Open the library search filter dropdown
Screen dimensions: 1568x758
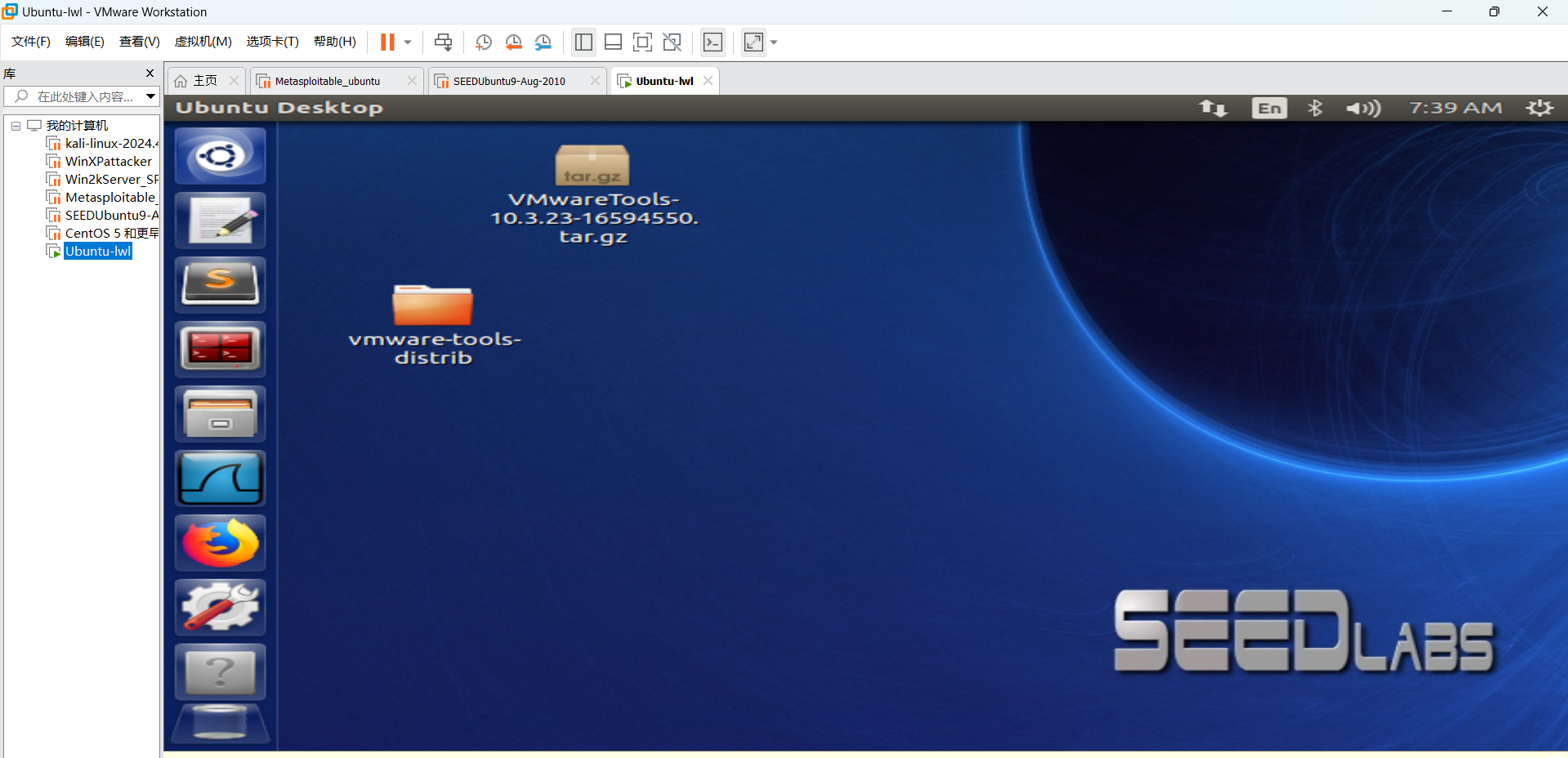point(151,96)
